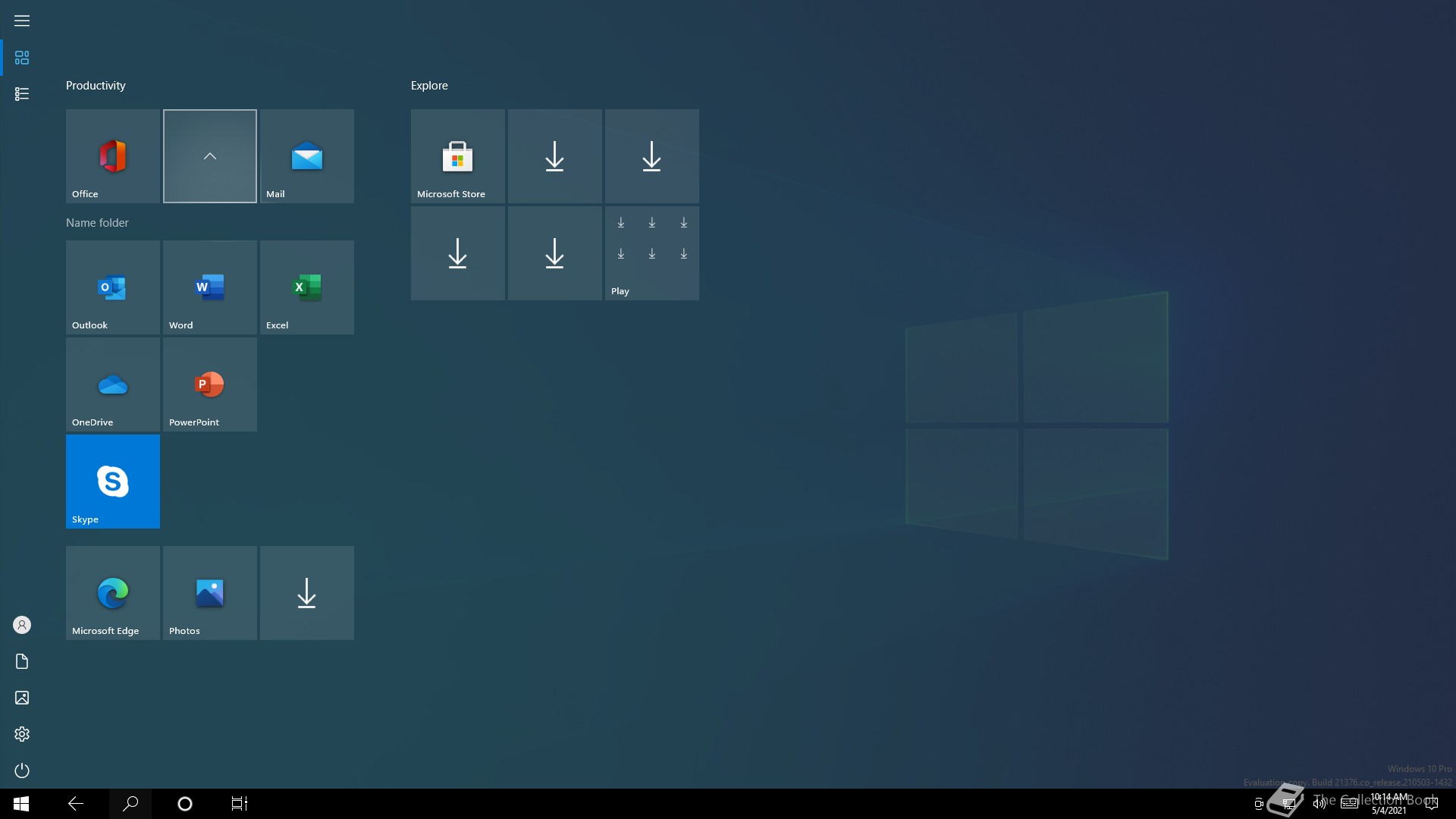Click download tile right of Microsoft Store

pyautogui.click(x=555, y=156)
